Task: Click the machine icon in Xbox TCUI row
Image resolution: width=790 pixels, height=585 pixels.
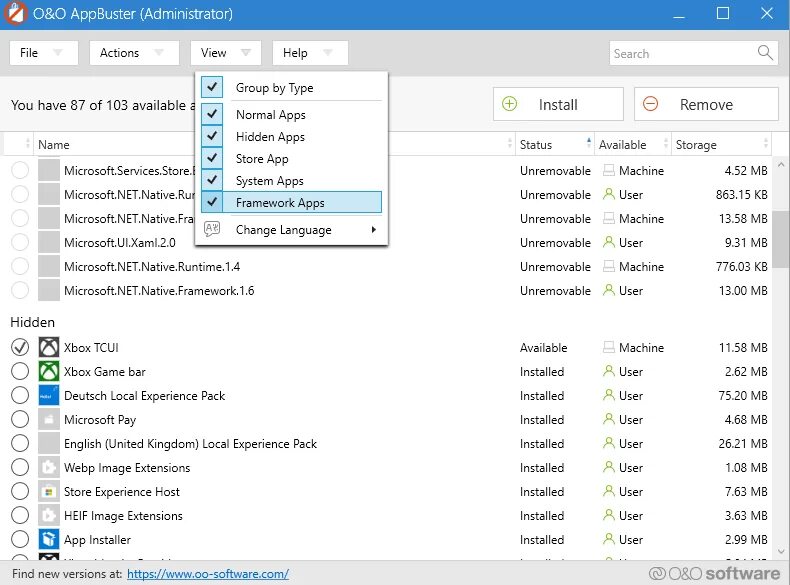Action: click(609, 347)
